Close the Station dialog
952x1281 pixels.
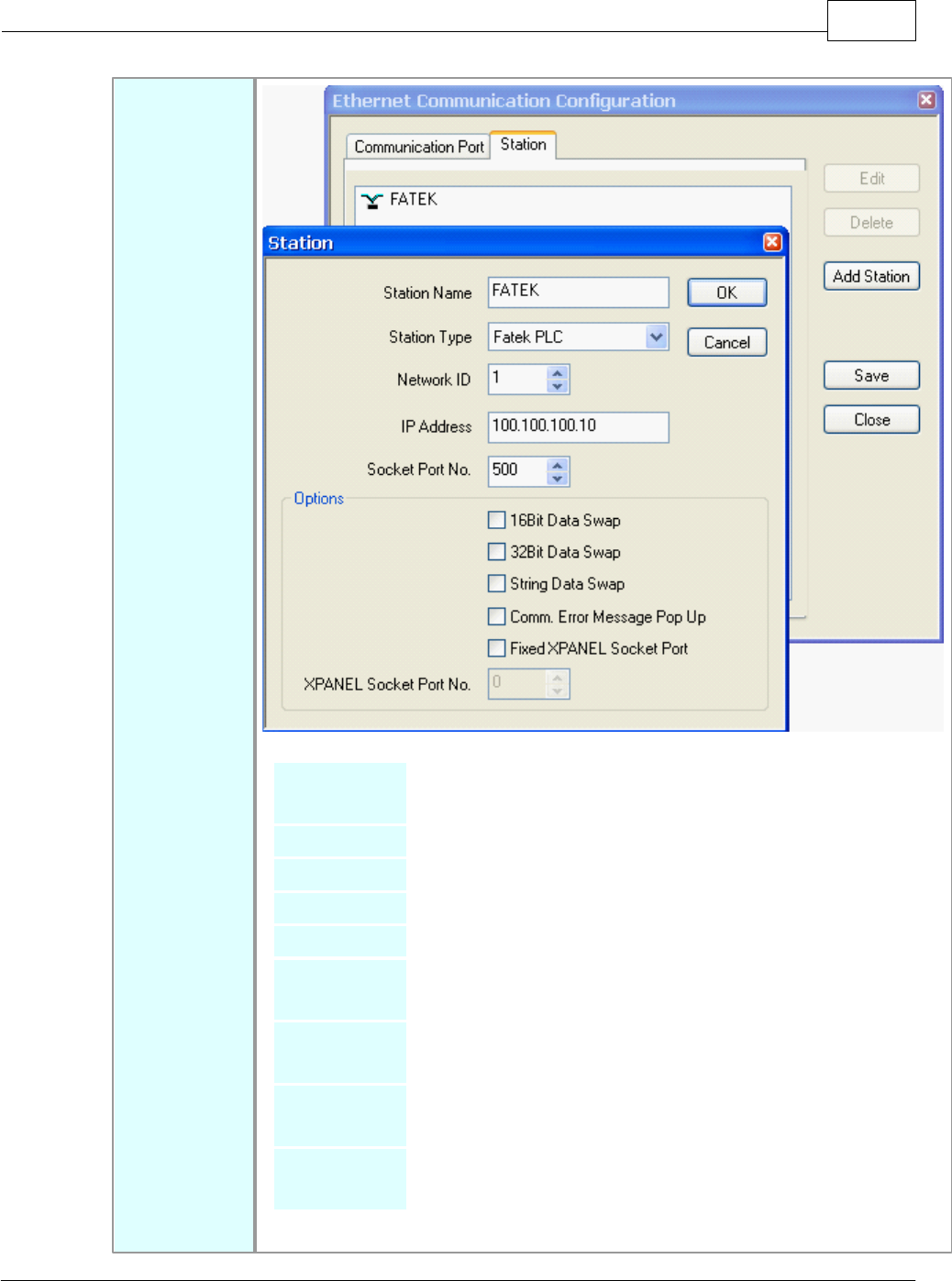tap(772, 242)
